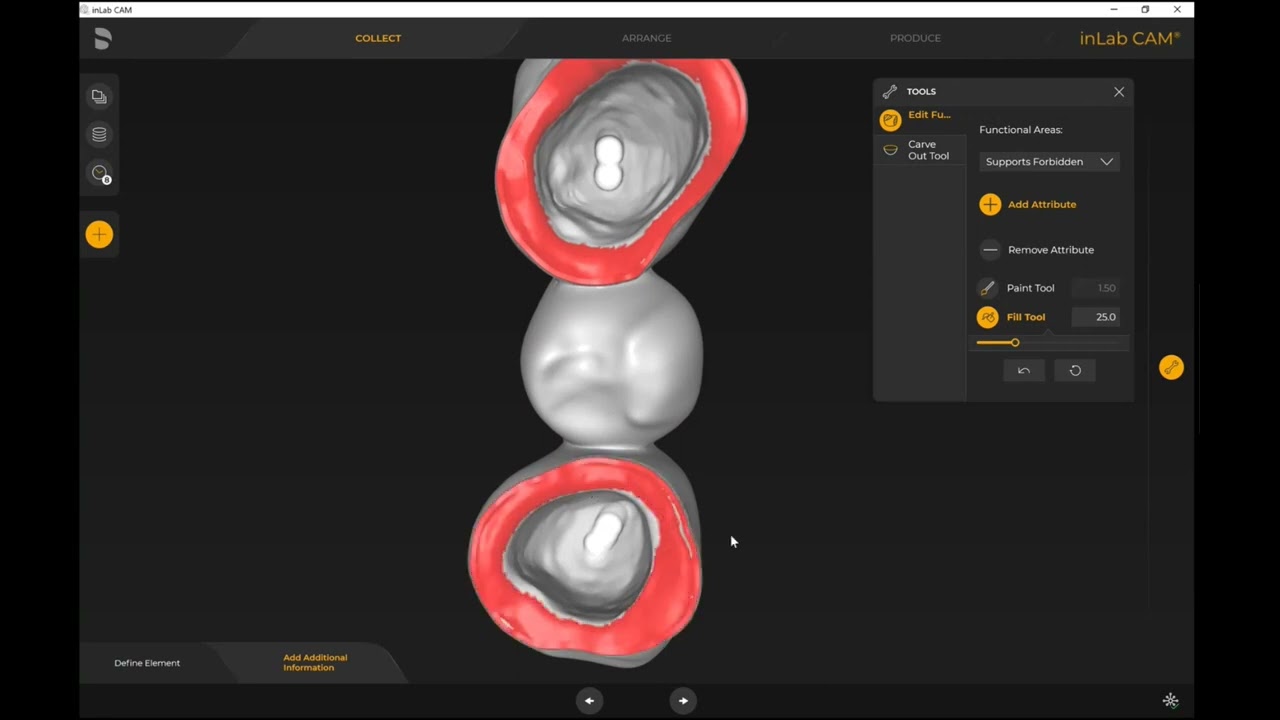Viewport: 1280px width, 720px height.
Task: Go to next step with right arrow
Action: point(683,701)
